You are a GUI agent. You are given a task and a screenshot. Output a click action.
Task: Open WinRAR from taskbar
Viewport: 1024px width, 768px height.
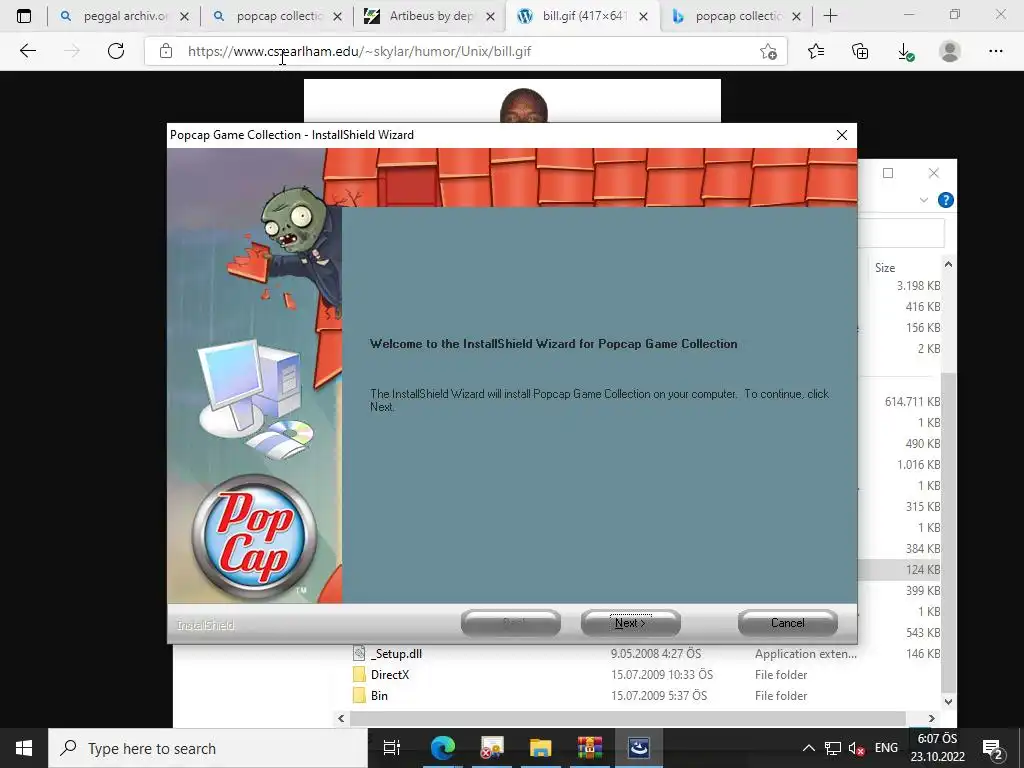[x=589, y=748]
